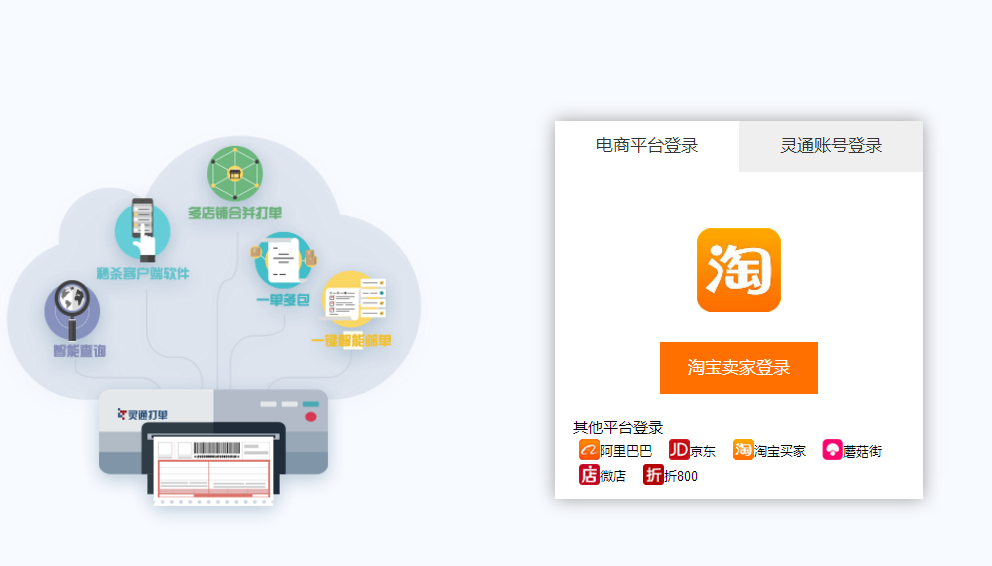Screen dimensions: 992x566
Task: Click the 多店铺合并打单 label
Action: click(x=235, y=213)
